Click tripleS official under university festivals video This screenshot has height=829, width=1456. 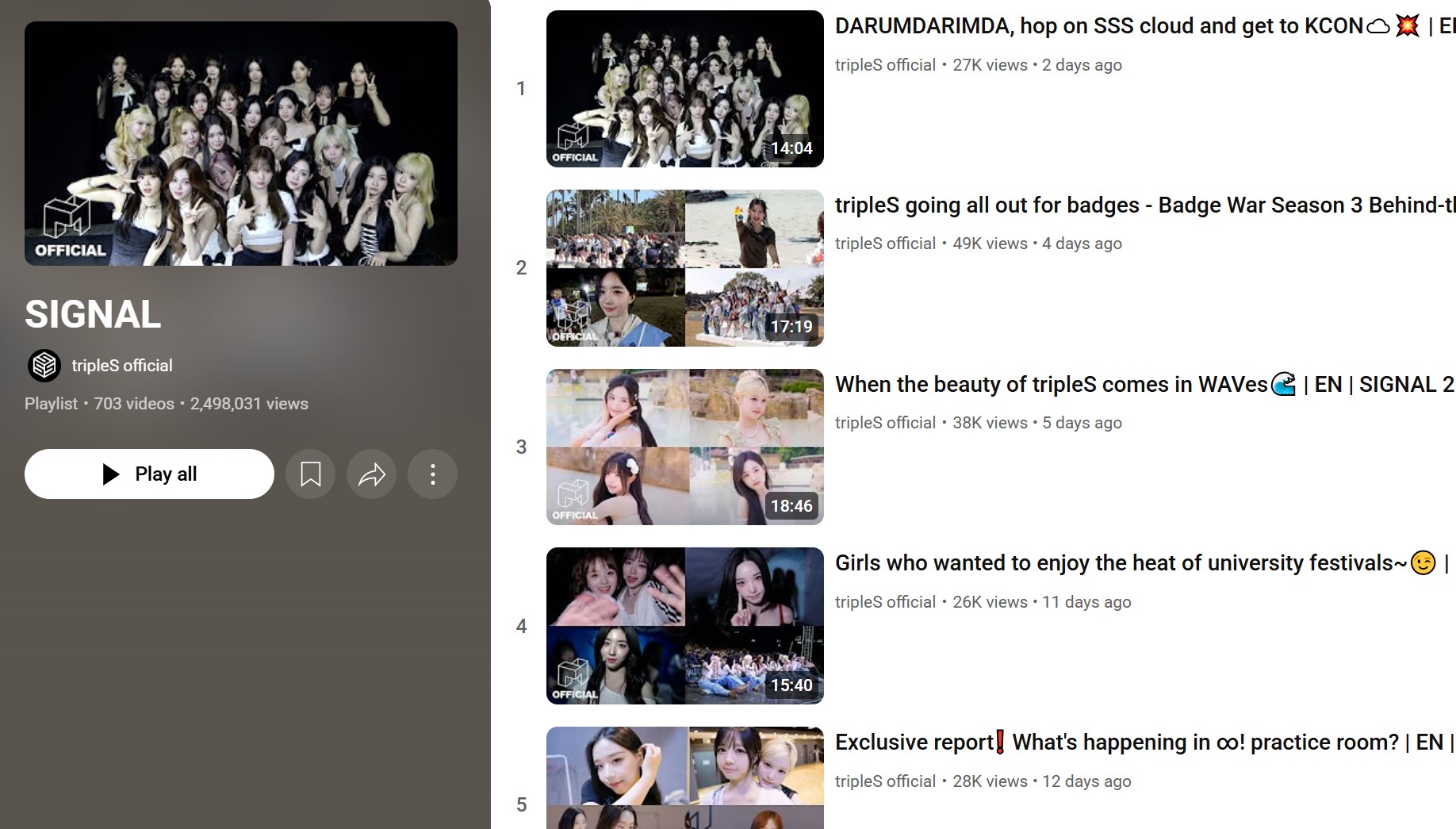click(x=885, y=602)
